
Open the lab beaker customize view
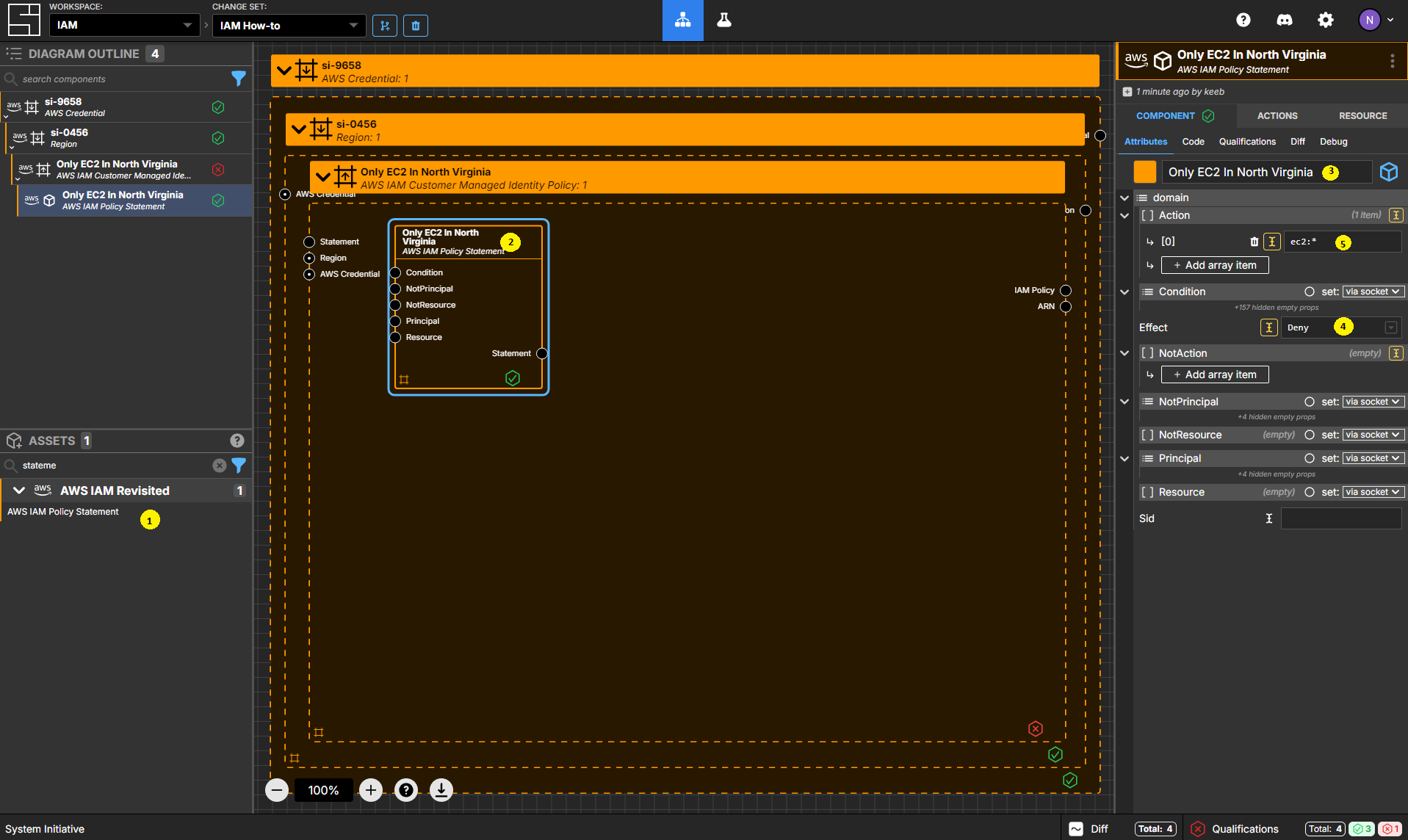pos(724,21)
